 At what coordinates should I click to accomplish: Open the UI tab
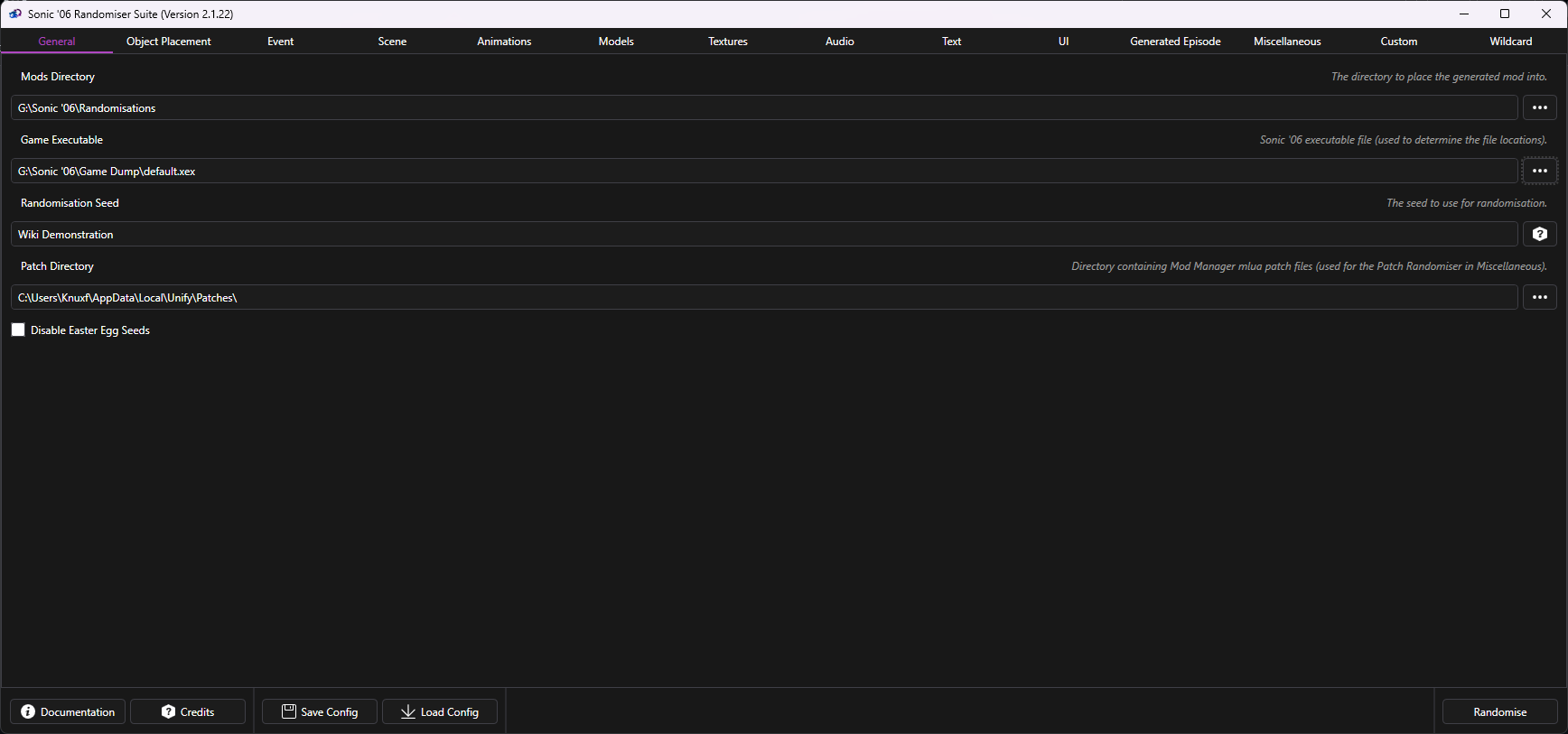(x=1063, y=42)
